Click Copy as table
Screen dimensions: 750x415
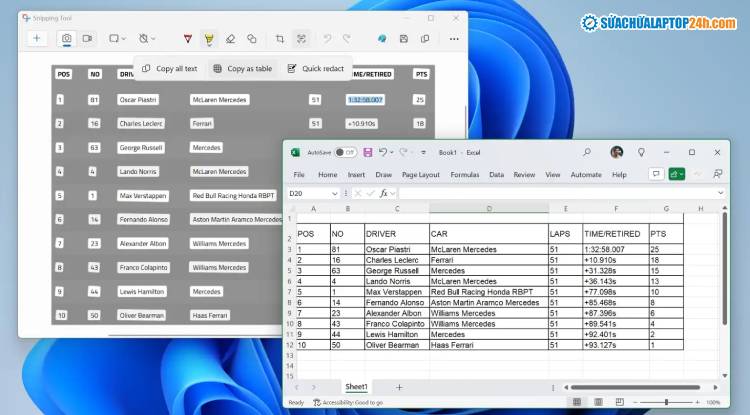(243, 69)
